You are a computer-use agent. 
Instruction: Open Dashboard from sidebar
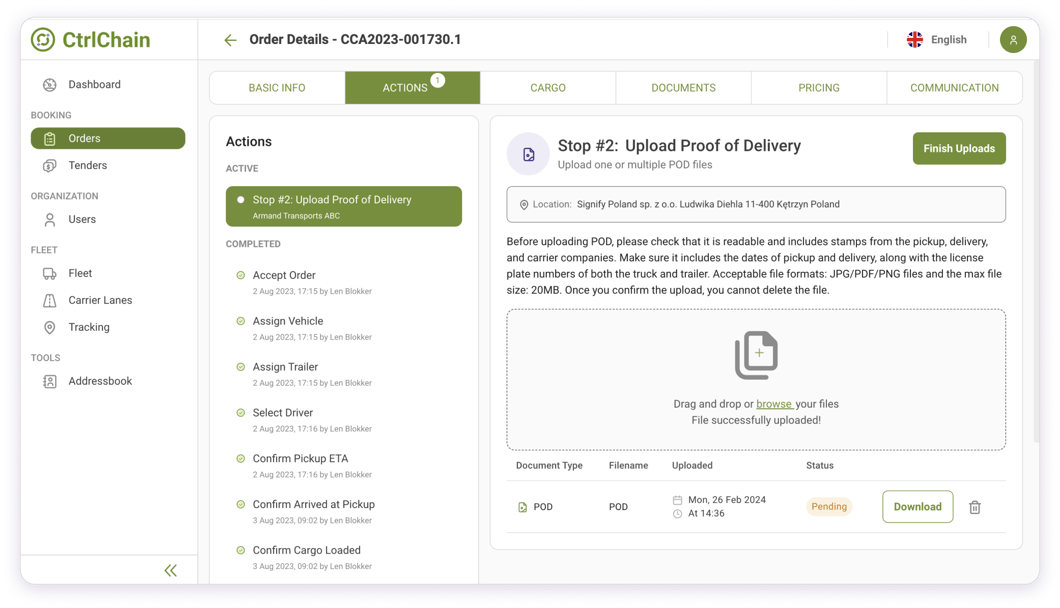(x=94, y=85)
